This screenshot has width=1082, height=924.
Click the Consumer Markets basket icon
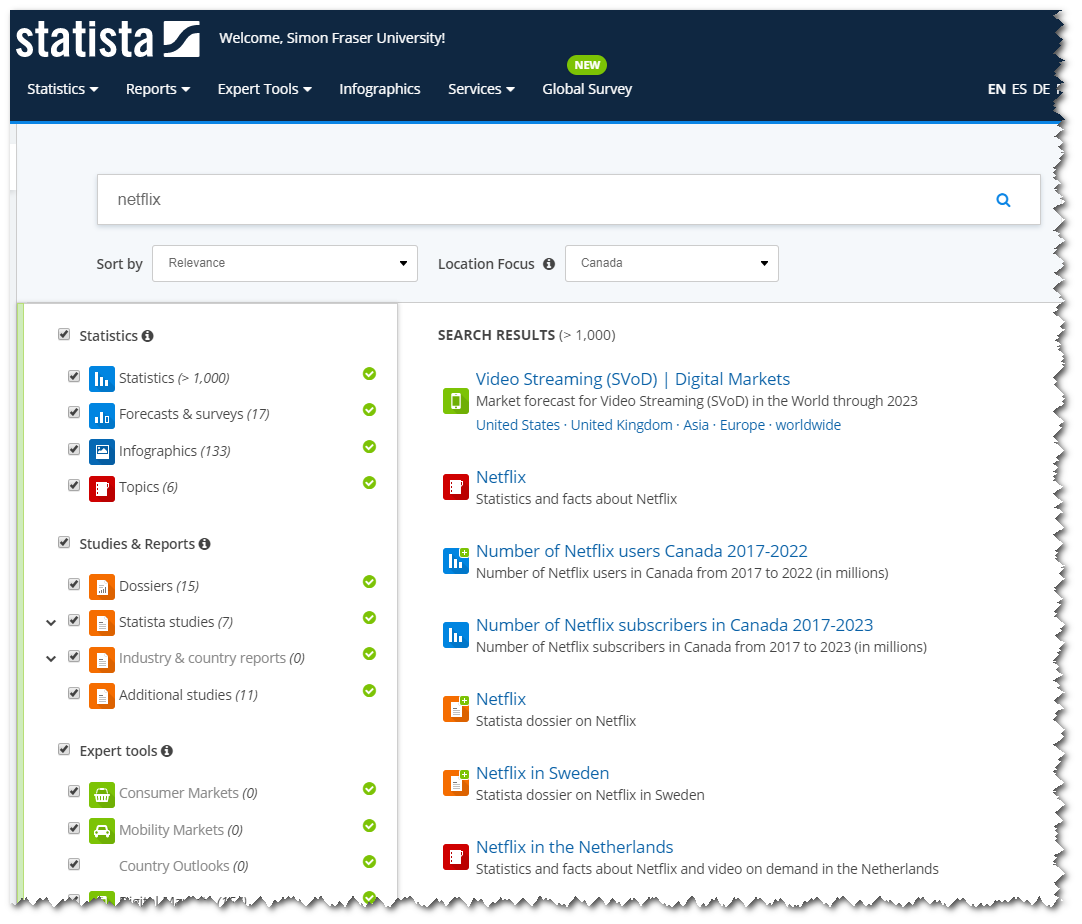[101, 795]
